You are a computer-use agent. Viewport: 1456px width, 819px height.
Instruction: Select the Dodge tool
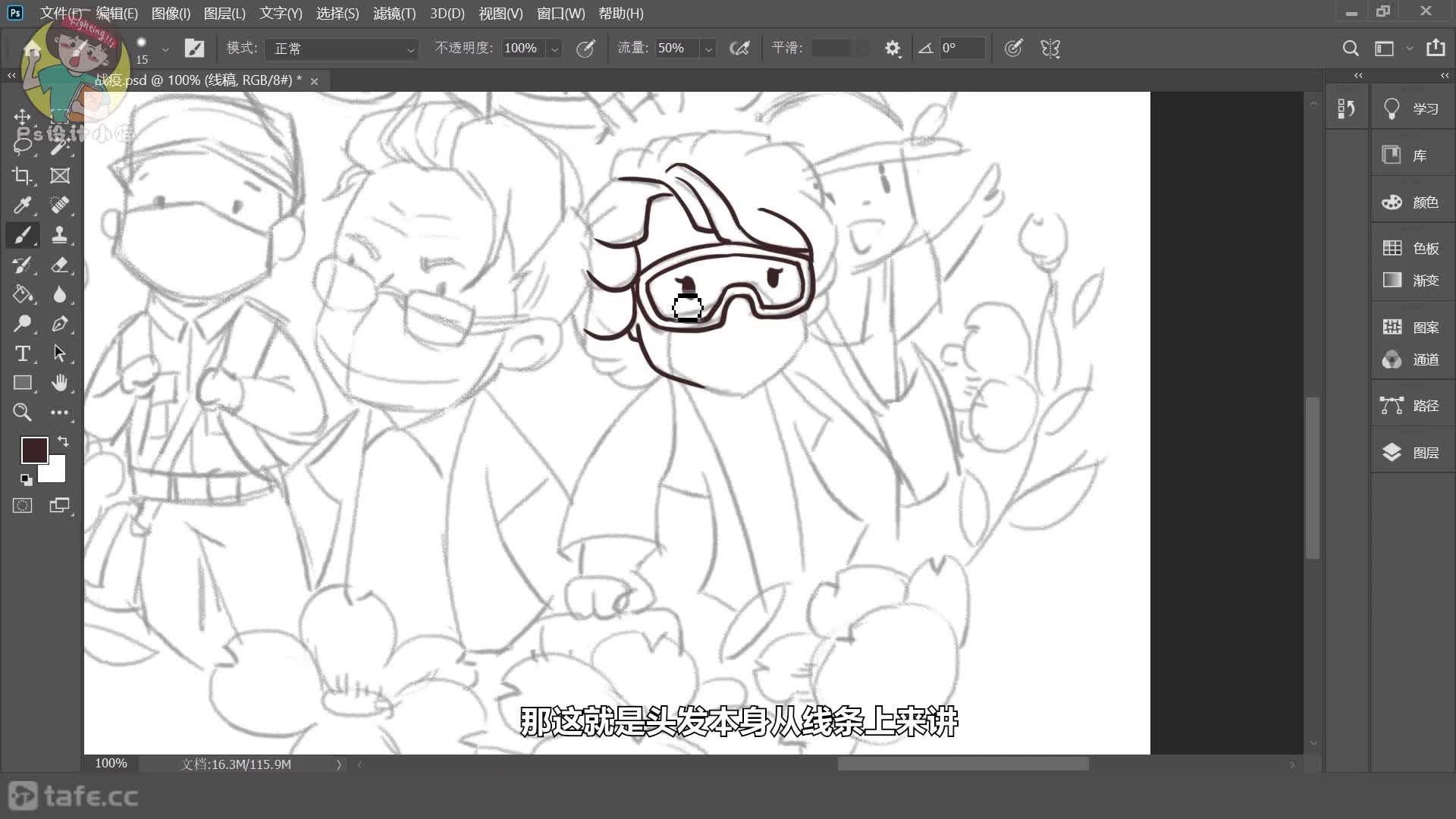(x=22, y=324)
